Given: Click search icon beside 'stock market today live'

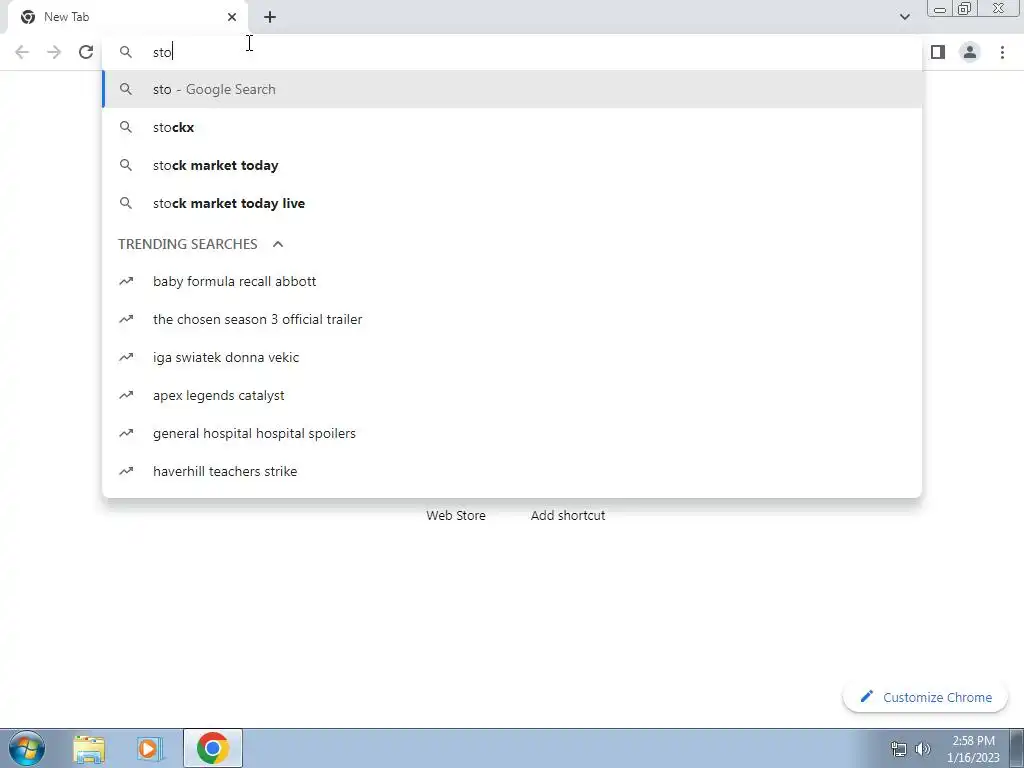Looking at the screenshot, I should [x=126, y=203].
